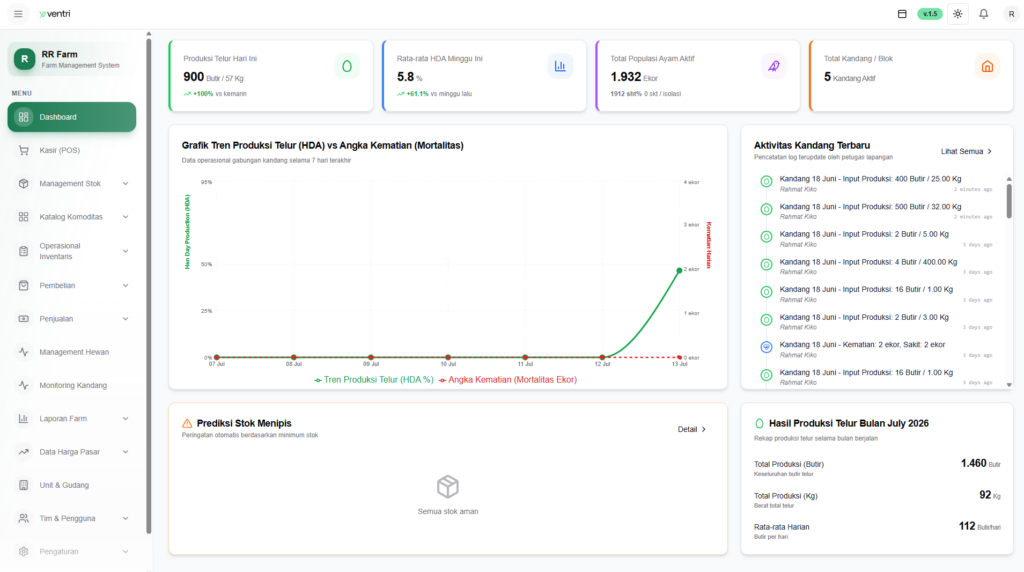Image resolution: width=1024 pixels, height=572 pixels.
Task: Click the feather icon on Populasi Ayam card
Action: click(774, 66)
